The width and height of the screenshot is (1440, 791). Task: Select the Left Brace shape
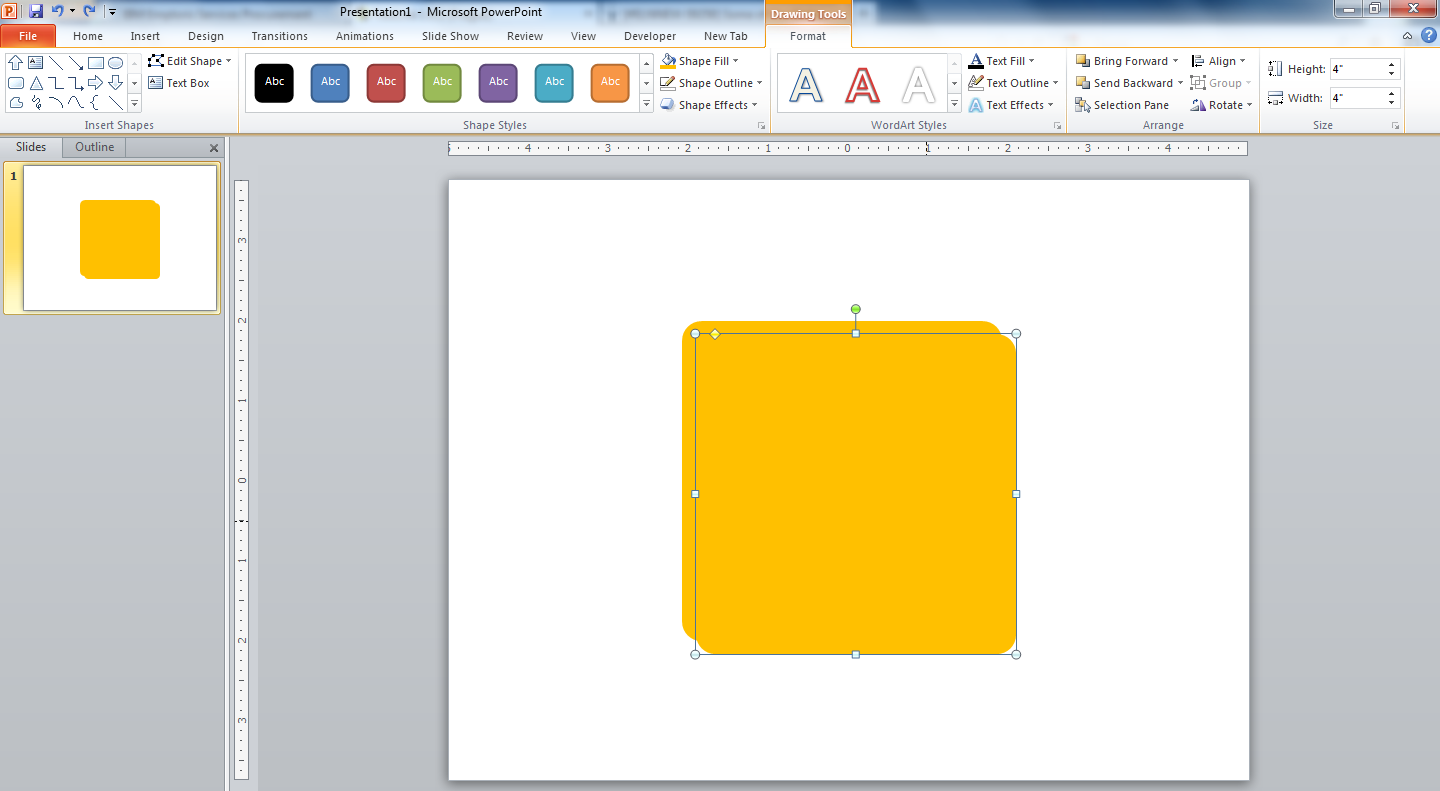[x=95, y=103]
